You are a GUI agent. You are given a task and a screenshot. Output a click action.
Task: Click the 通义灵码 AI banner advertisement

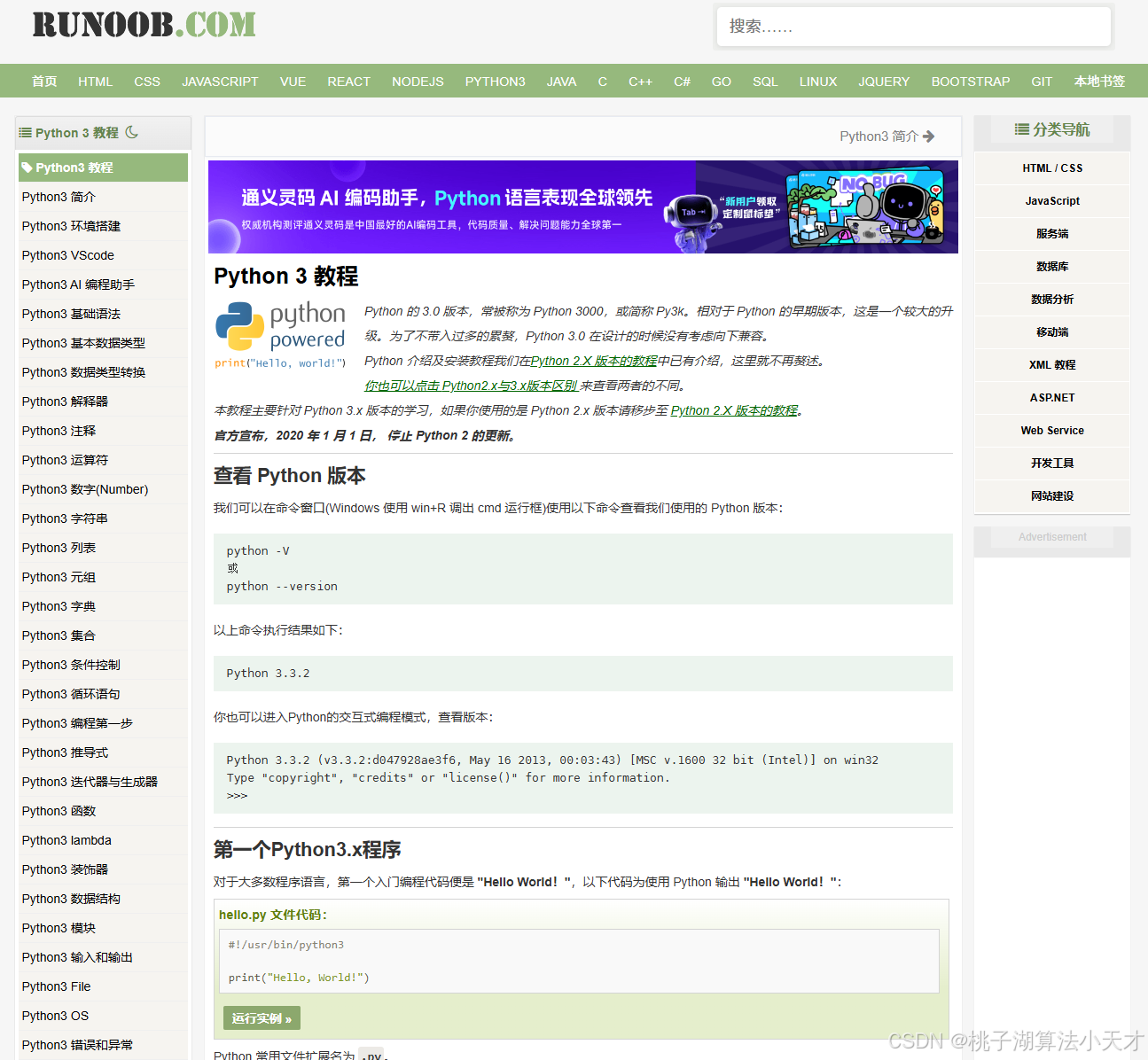pos(583,207)
